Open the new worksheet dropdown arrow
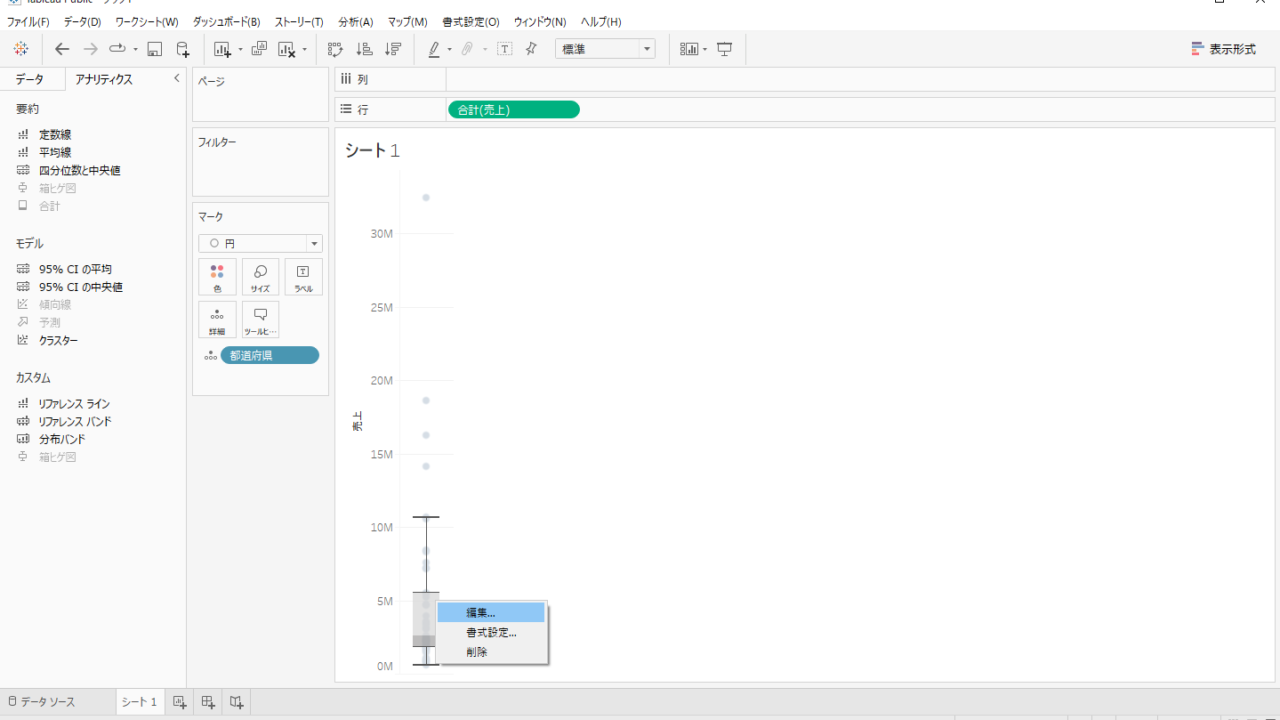The width and height of the screenshot is (1280, 720). [240, 49]
